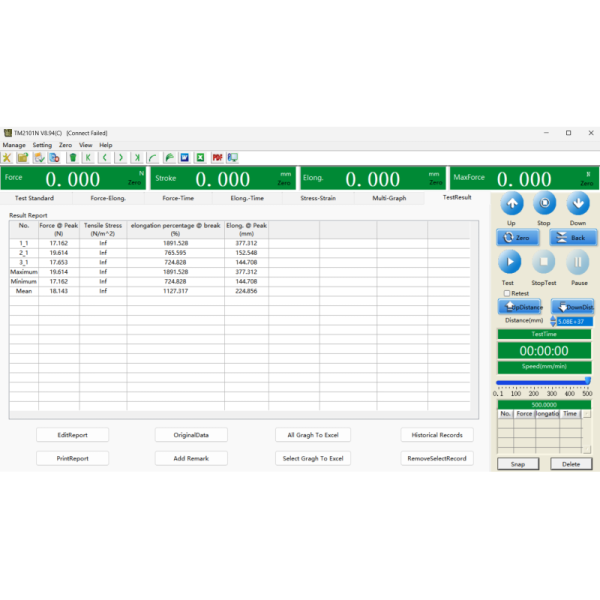
Task: Click the Snap button
Action: point(518,464)
